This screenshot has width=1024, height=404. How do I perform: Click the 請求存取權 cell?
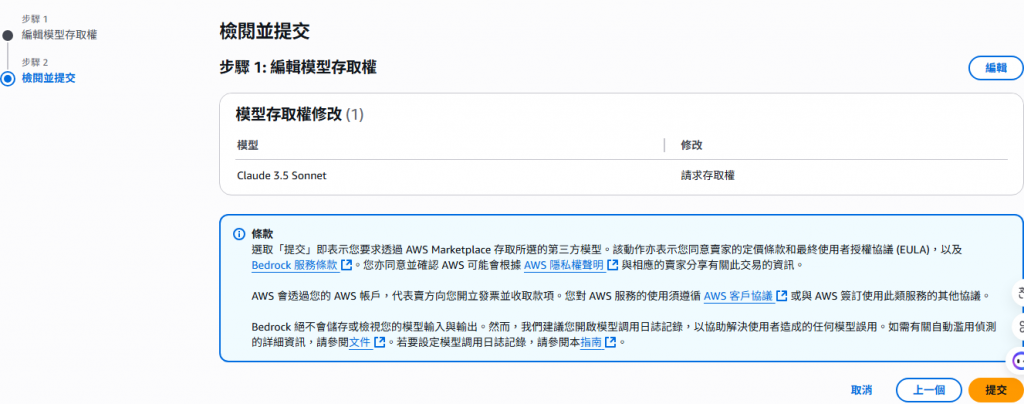707,176
